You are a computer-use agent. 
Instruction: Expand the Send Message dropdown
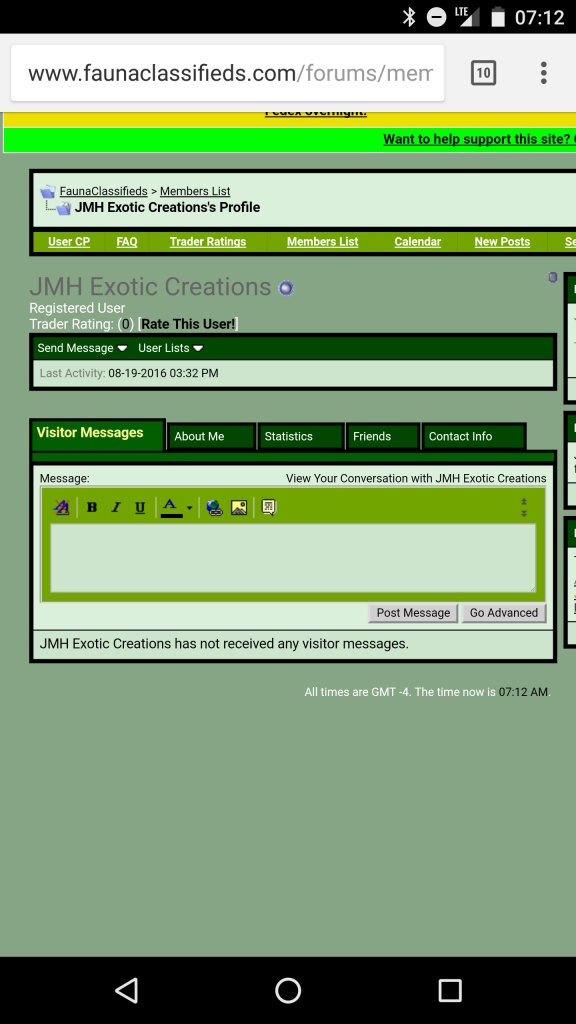[x=82, y=348]
